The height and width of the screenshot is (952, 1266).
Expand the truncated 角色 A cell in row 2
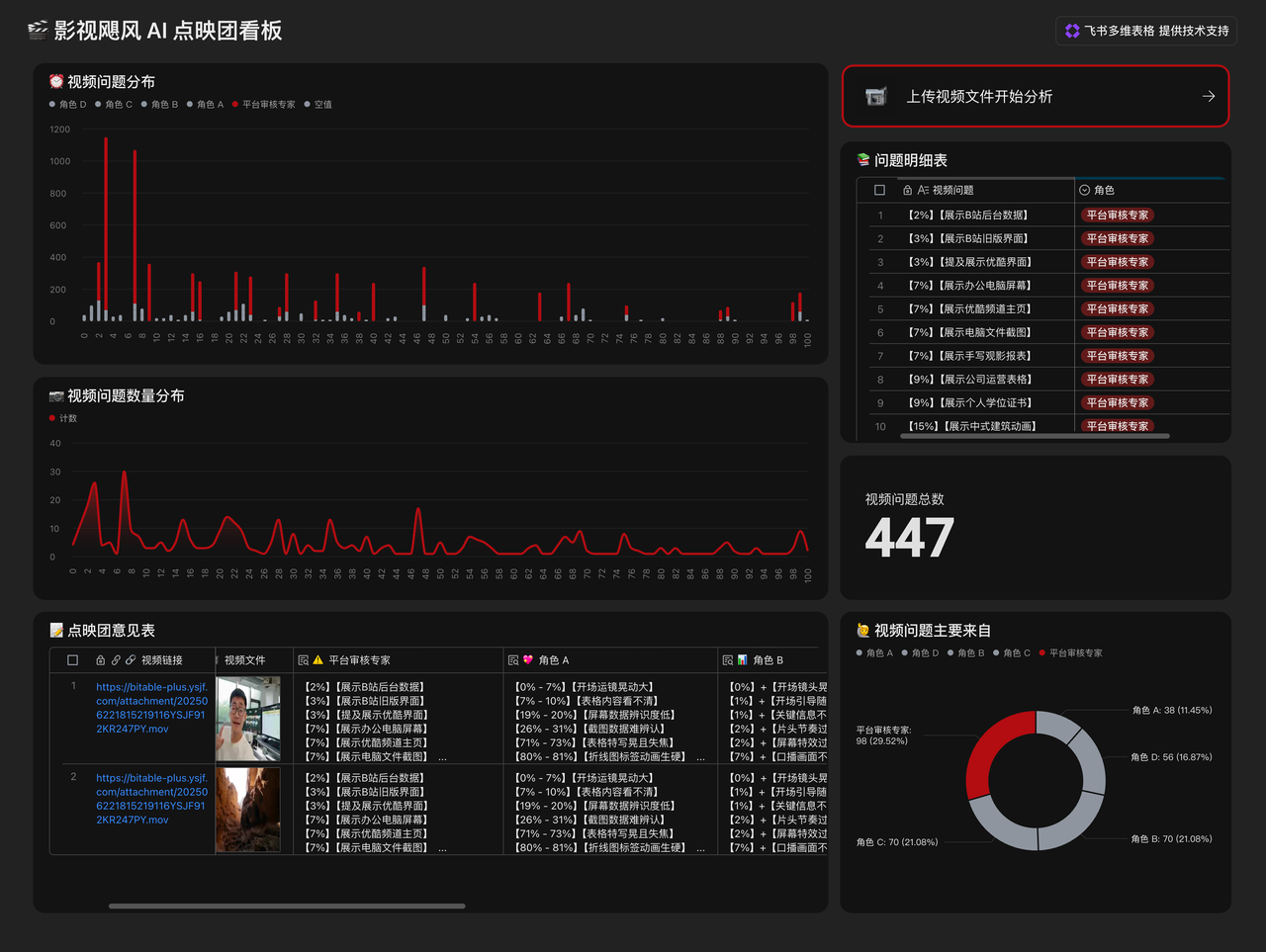point(700,848)
